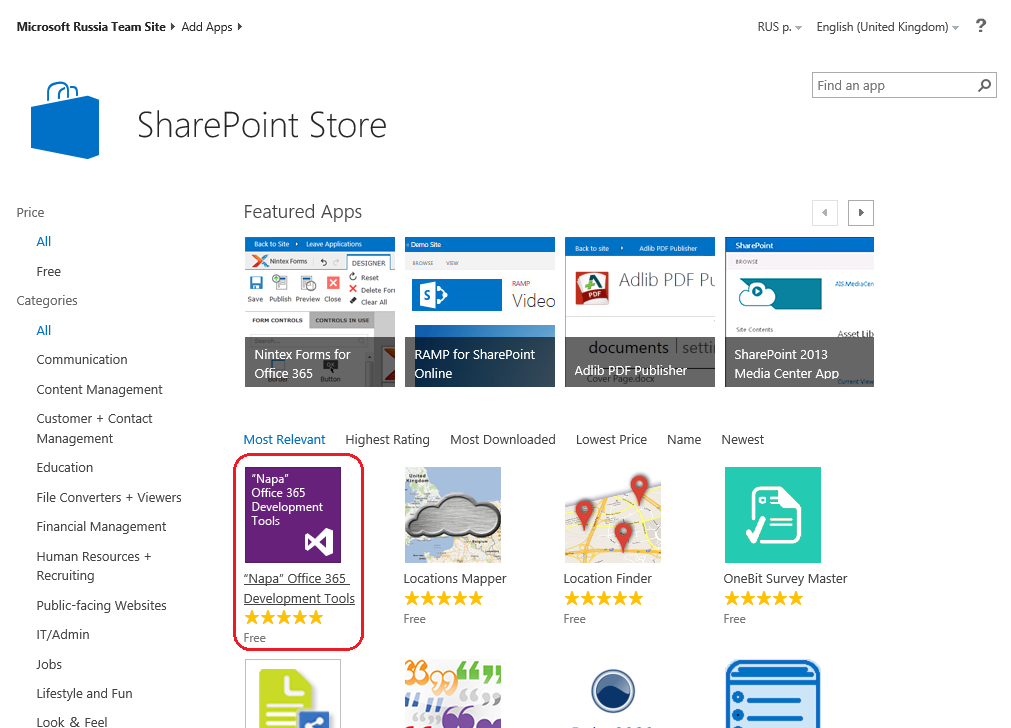Open the "Napa" Office 365 Development Tools app icon
Screen dimensions: 1011x728
(292, 513)
